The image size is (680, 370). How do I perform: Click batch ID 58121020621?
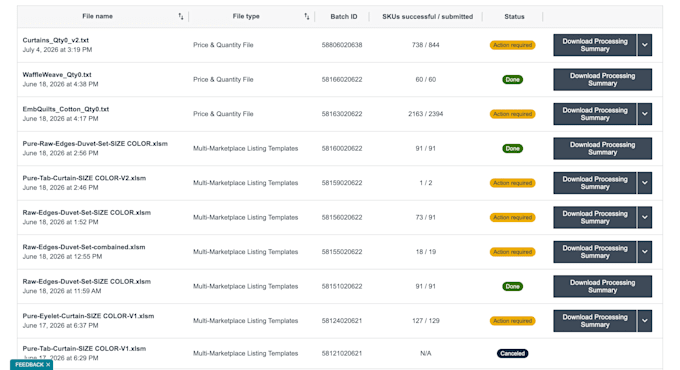point(342,354)
